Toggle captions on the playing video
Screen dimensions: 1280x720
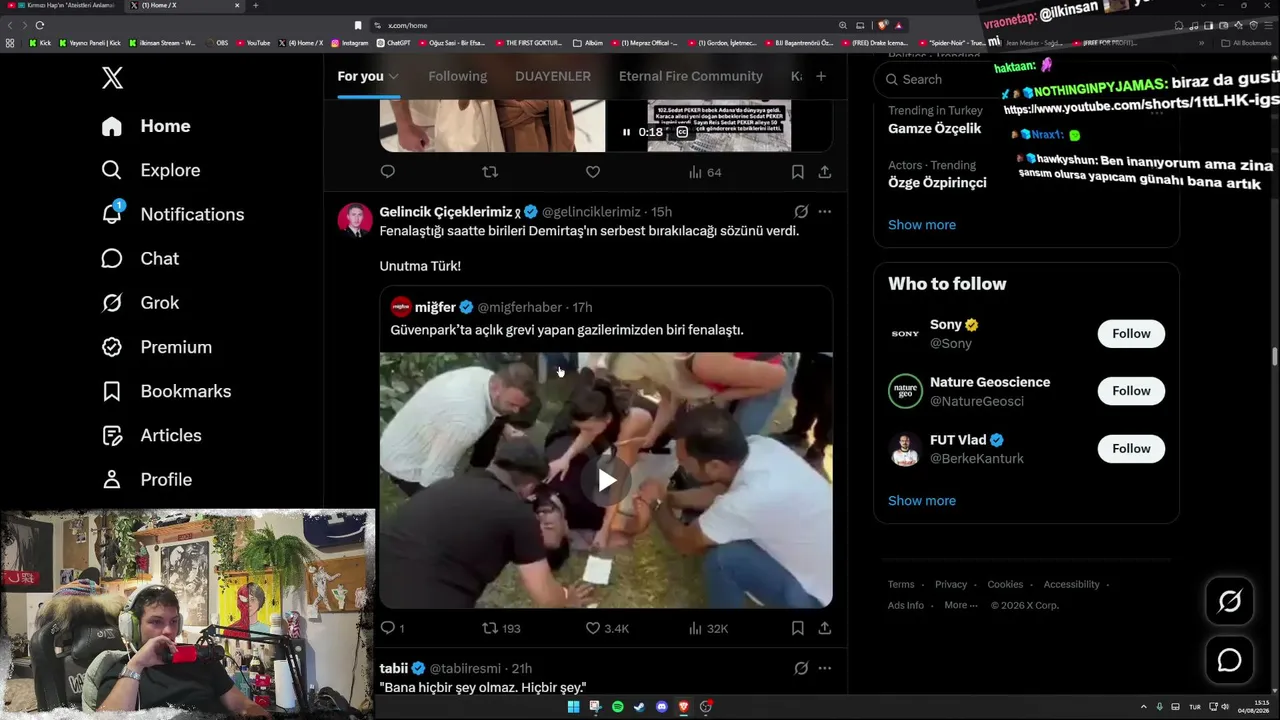pos(683,132)
